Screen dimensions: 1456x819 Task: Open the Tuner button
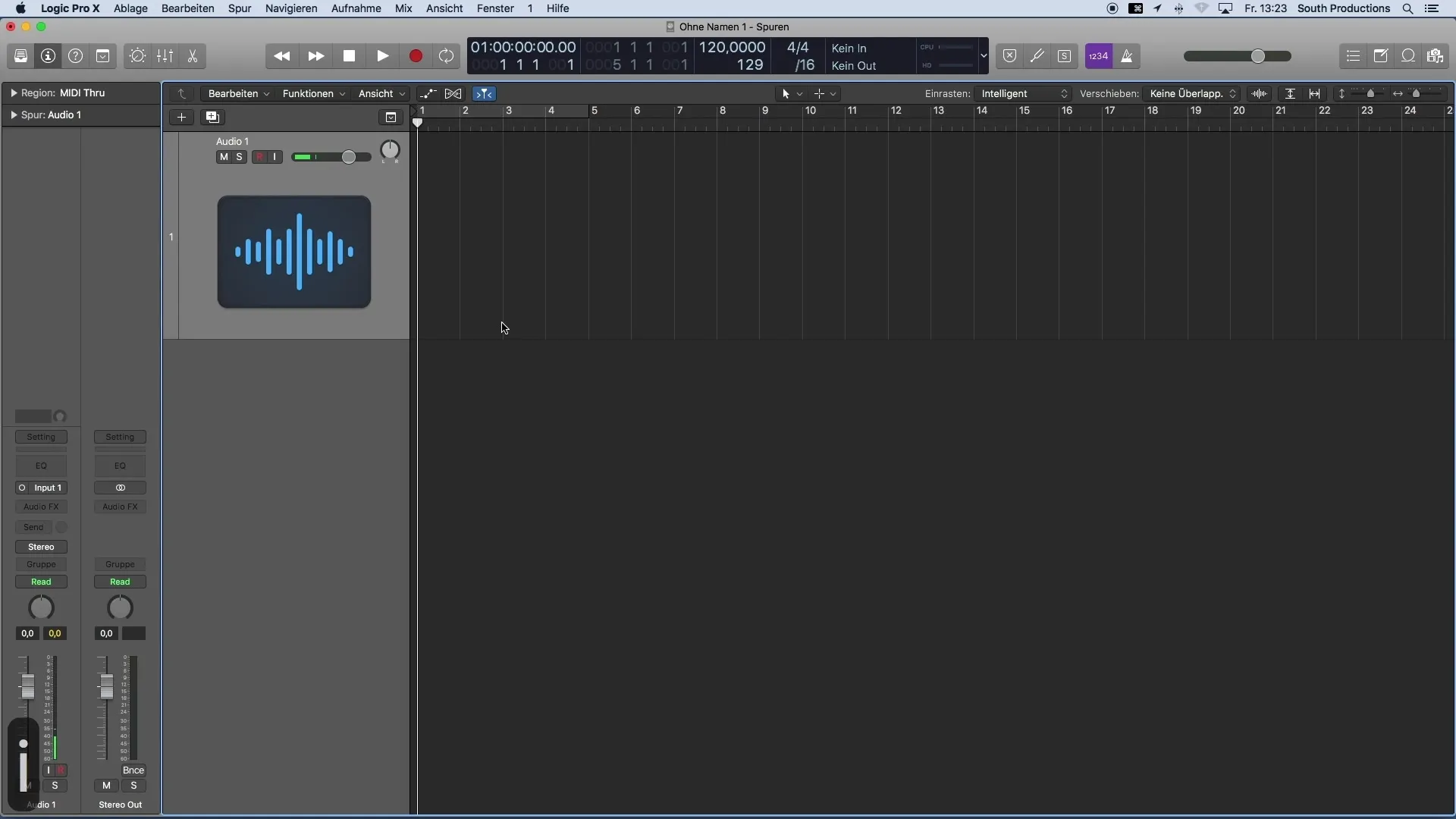pyautogui.click(x=1037, y=56)
